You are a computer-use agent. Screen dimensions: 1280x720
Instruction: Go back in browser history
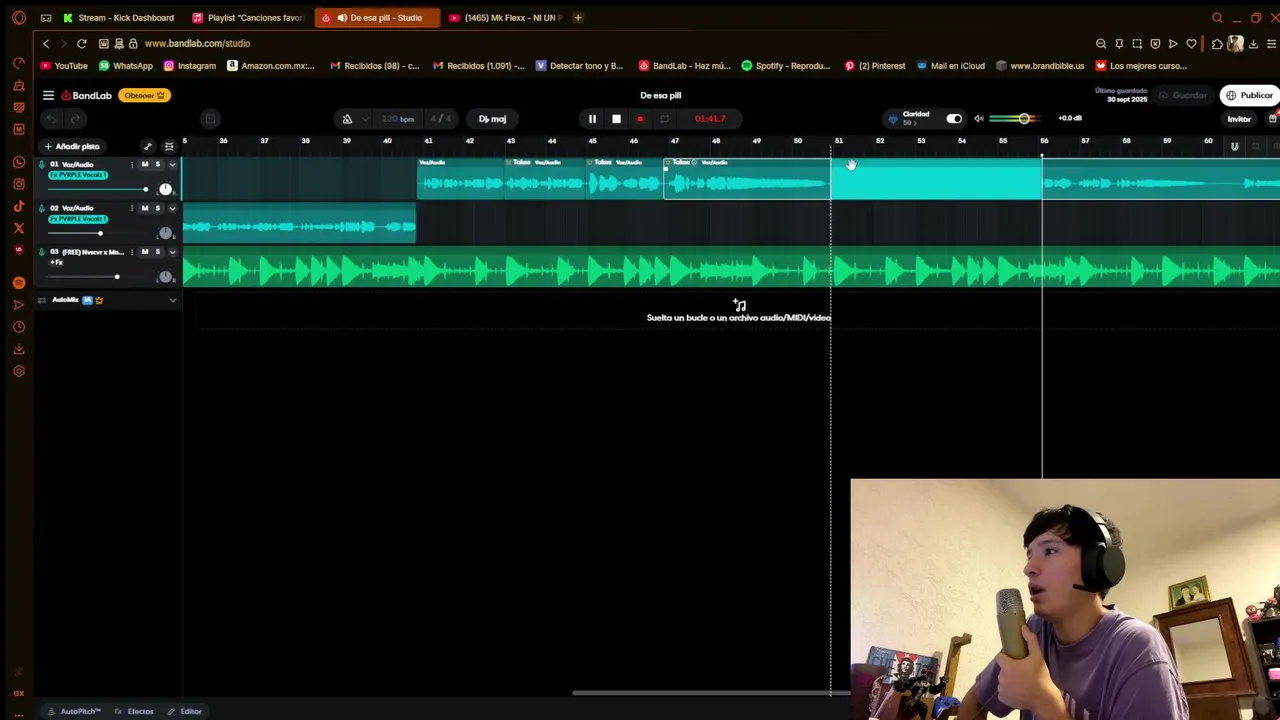coord(46,44)
